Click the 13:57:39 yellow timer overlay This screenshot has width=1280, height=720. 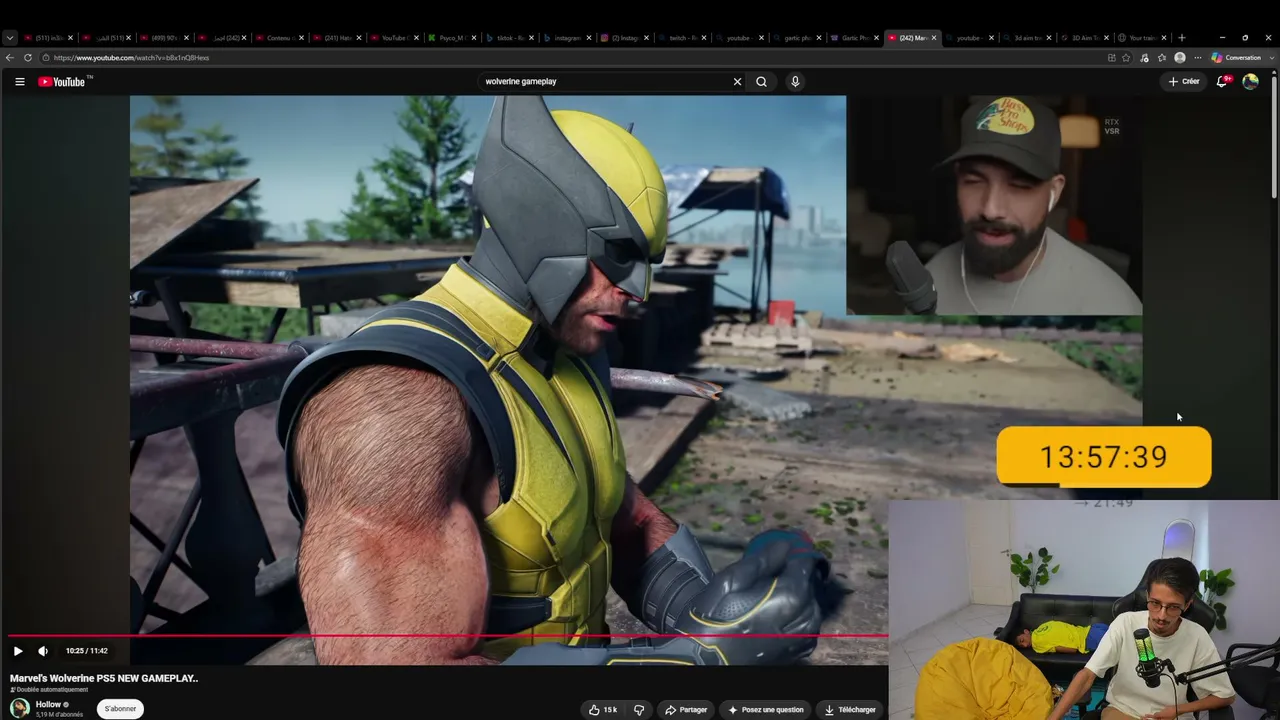coord(1104,457)
